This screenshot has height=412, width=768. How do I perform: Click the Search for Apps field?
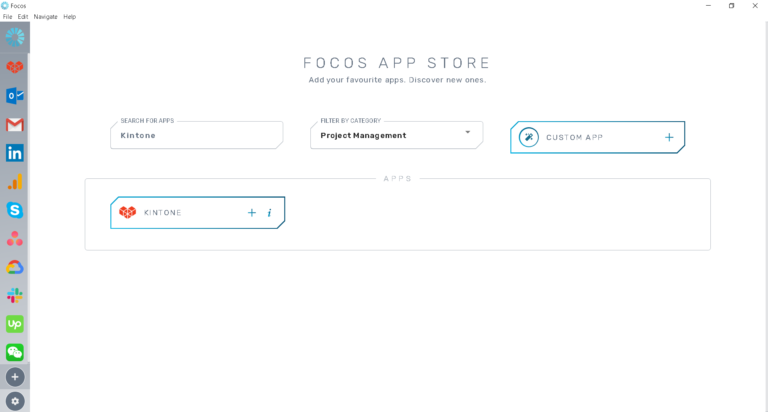click(196, 135)
